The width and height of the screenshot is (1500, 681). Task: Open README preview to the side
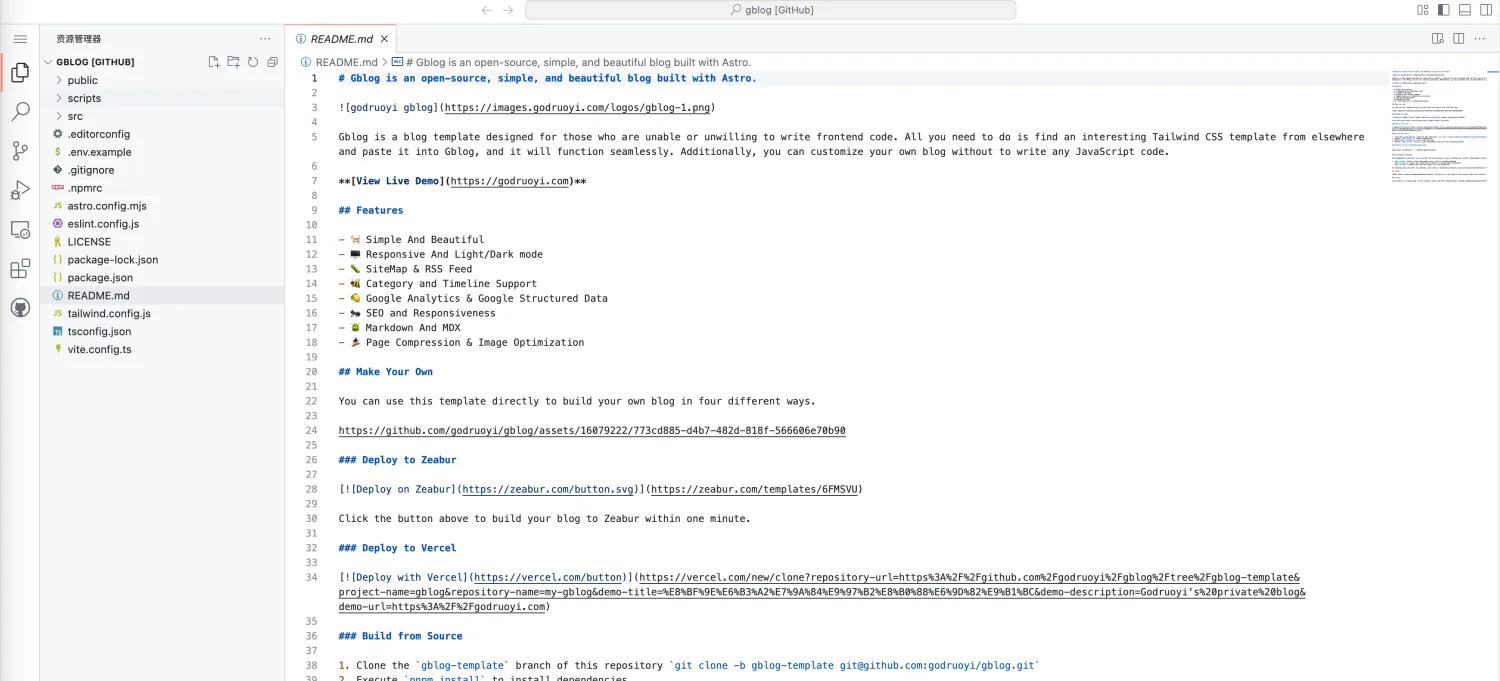(1437, 39)
